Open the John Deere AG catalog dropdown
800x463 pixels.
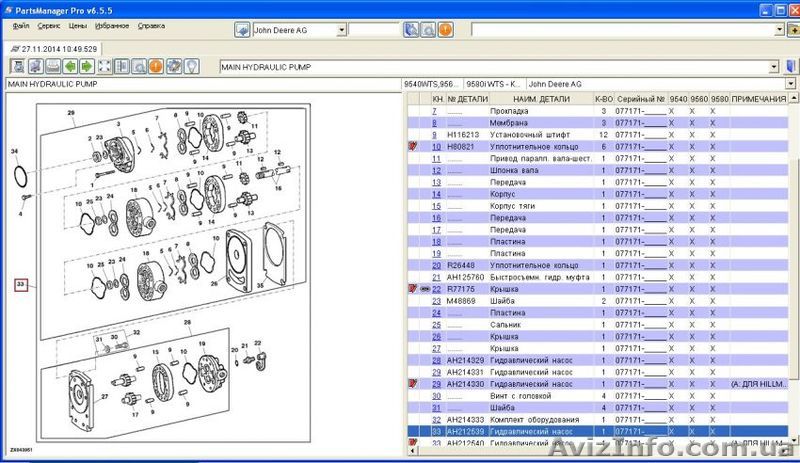[342, 30]
